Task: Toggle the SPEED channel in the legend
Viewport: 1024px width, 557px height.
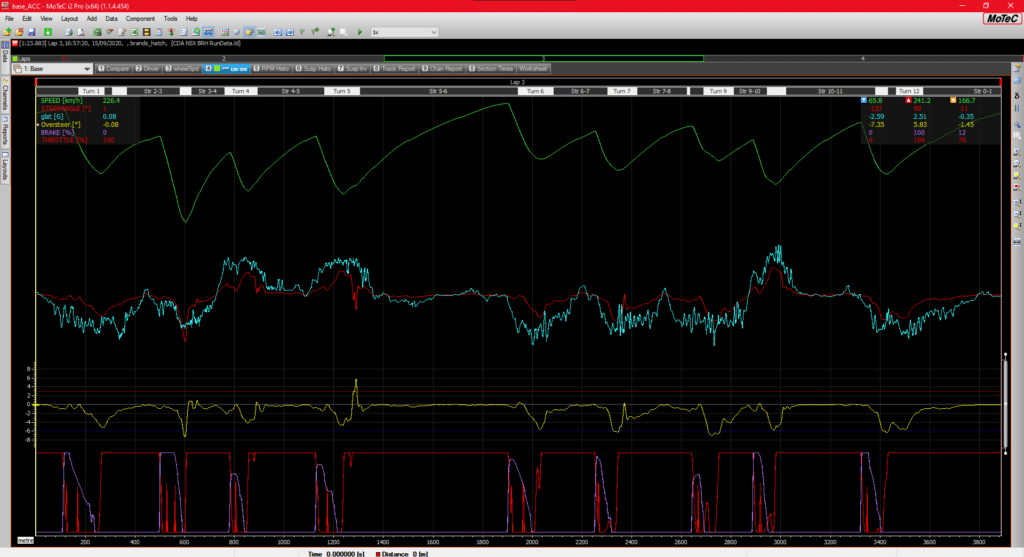Action: coord(61,101)
